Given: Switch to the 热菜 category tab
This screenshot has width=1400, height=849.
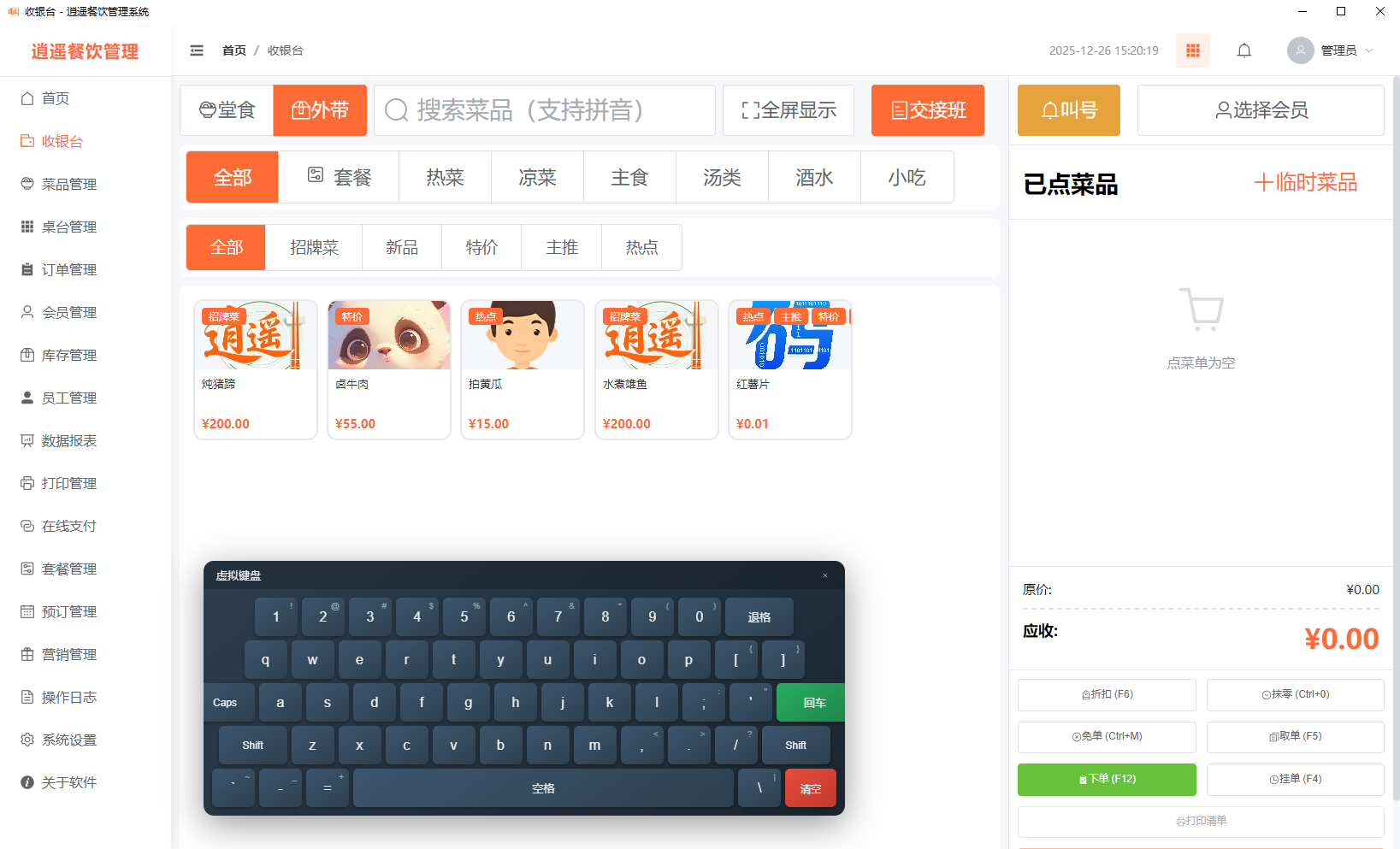Looking at the screenshot, I should 444,177.
